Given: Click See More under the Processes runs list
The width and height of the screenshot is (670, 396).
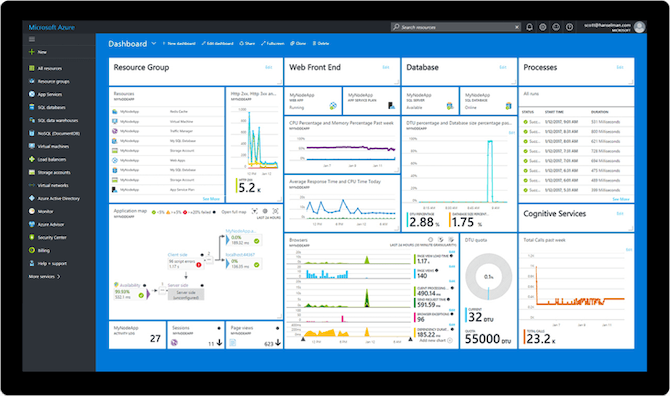Looking at the screenshot, I should 621,199.
